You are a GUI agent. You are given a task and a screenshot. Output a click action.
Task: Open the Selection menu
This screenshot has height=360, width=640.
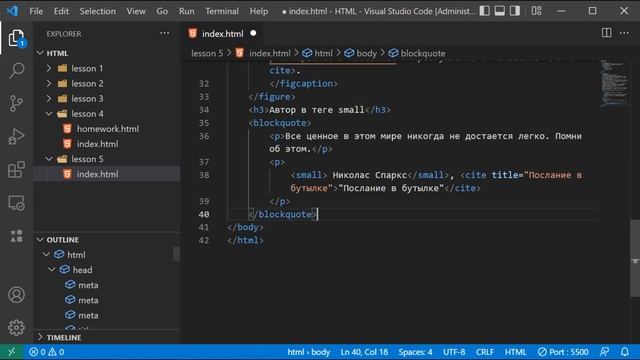point(98,11)
